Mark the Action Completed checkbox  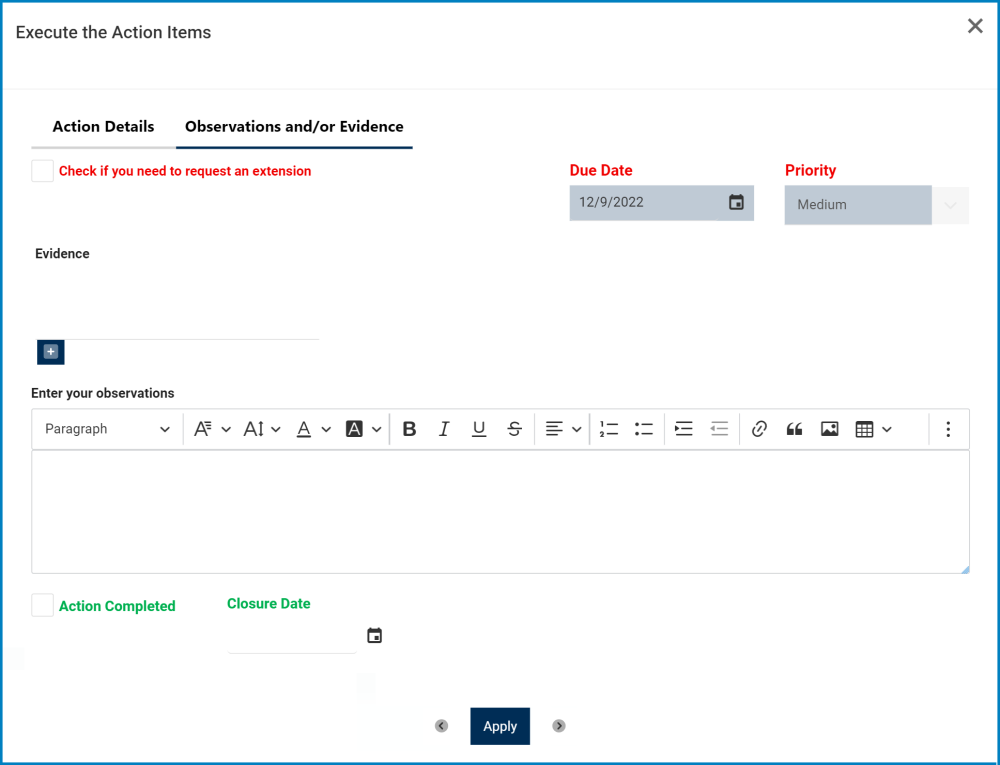(x=43, y=605)
